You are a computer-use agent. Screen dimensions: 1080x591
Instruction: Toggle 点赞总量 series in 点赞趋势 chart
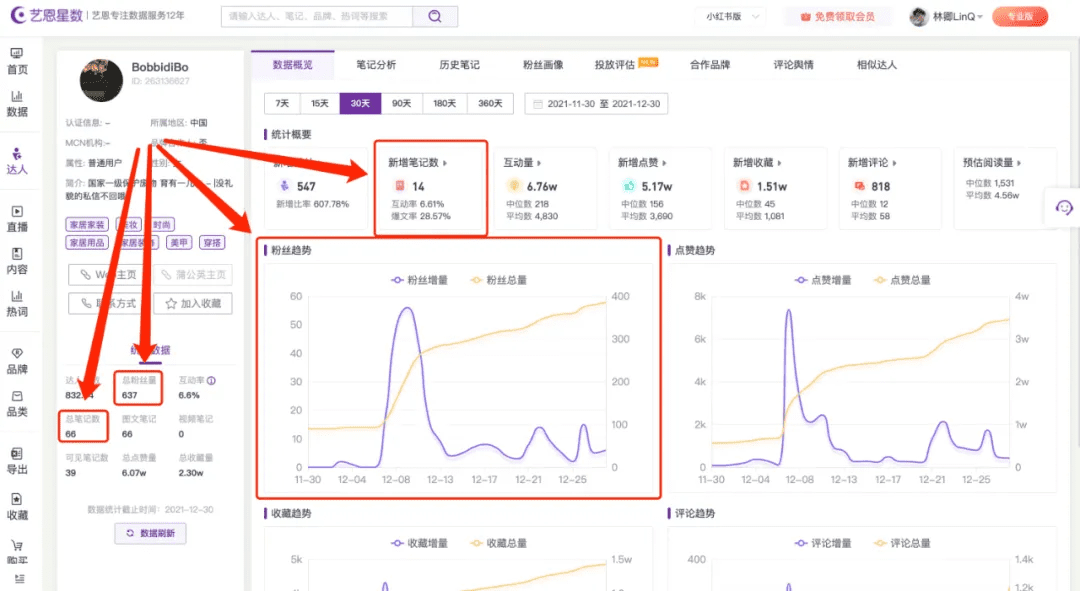tap(902, 280)
